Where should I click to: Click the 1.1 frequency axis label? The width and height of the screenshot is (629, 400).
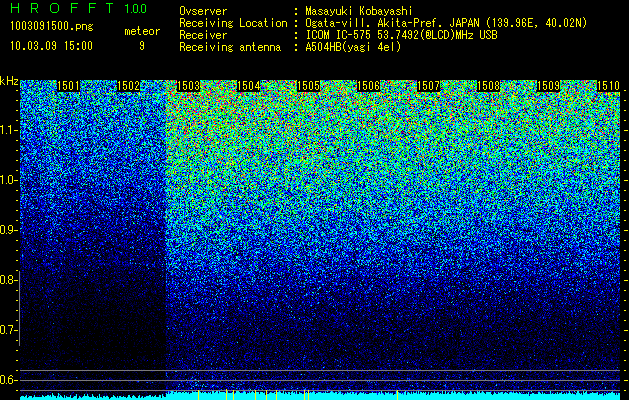click(8, 130)
